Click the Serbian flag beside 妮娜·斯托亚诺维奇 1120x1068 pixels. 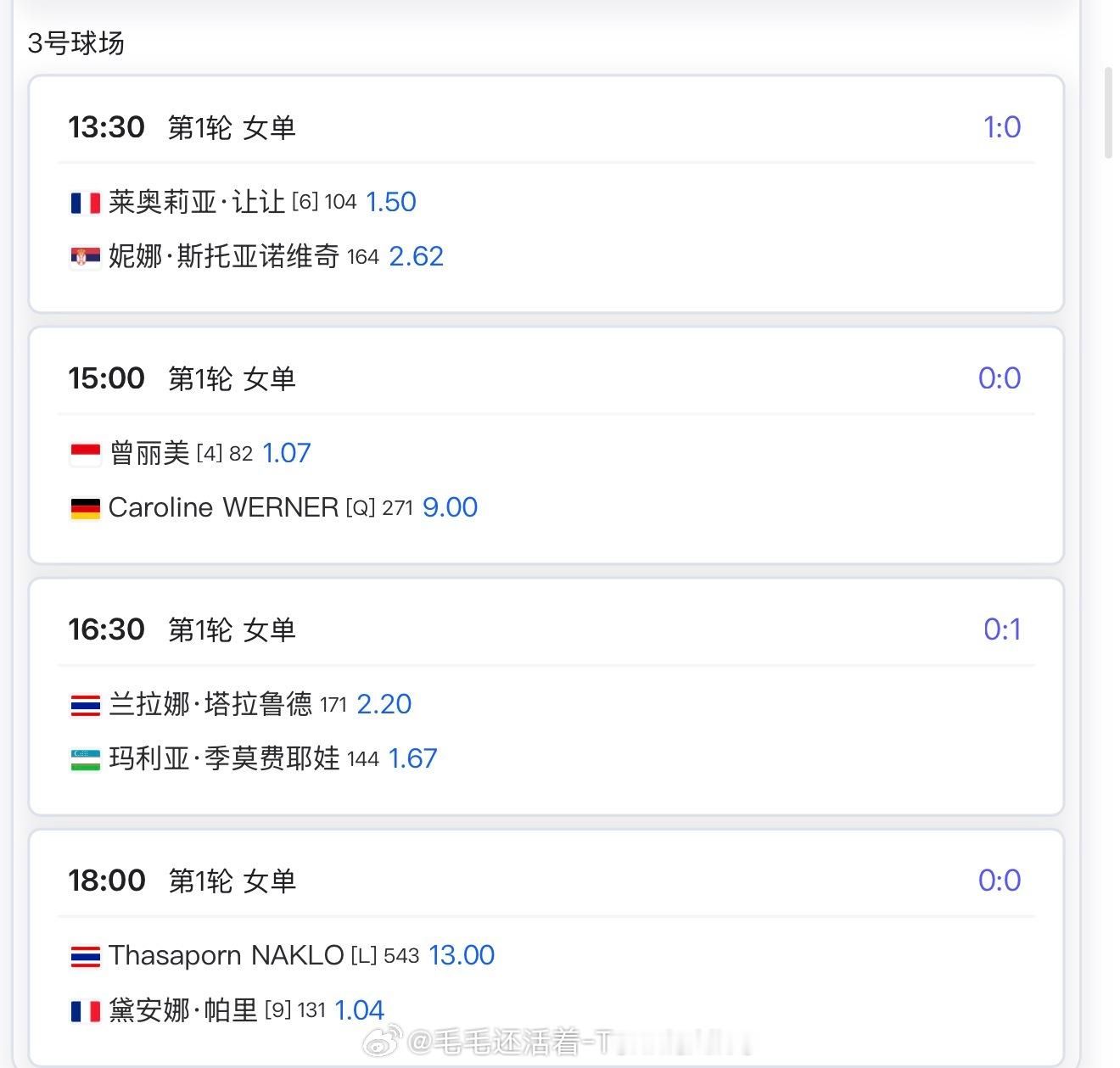(85, 256)
